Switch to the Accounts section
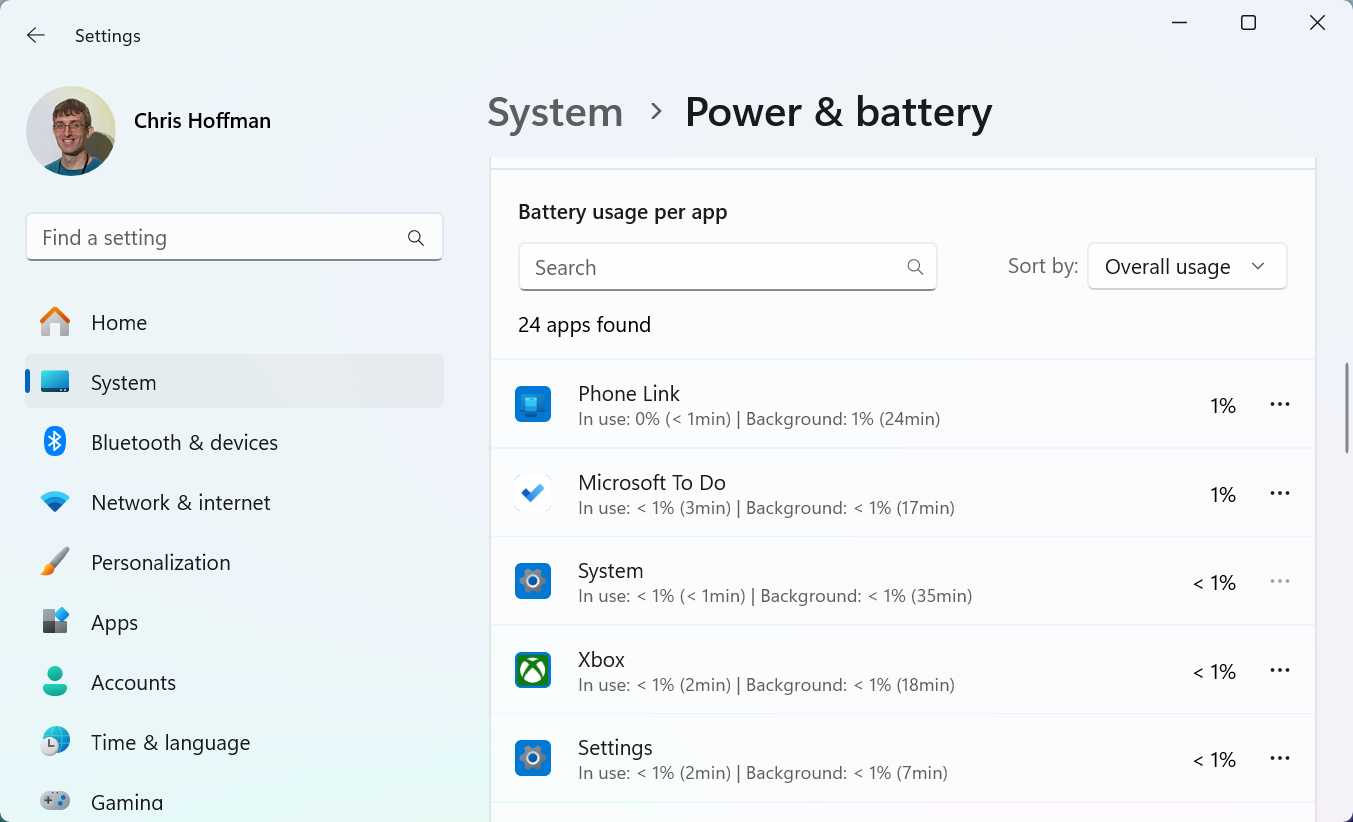1353x822 pixels. [x=133, y=682]
